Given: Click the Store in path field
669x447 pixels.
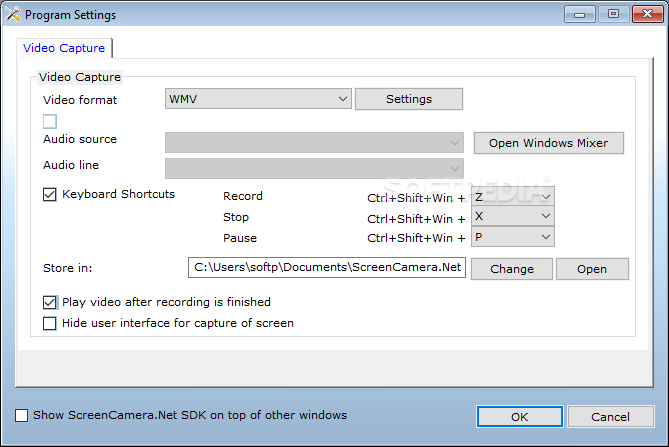Looking at the screenshot, I should (326, 268).
